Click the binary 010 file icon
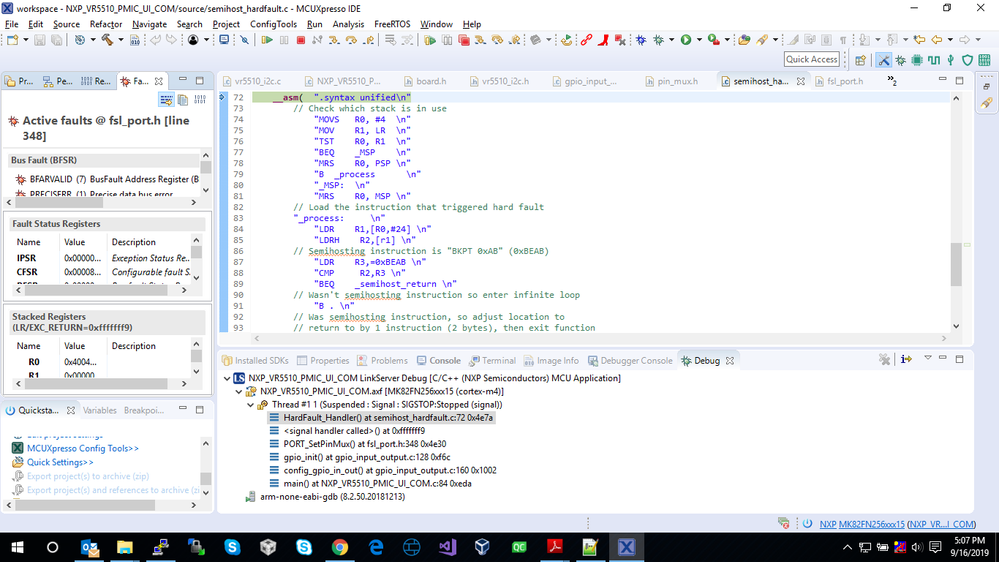999x562 pixels. coord(134,40)
